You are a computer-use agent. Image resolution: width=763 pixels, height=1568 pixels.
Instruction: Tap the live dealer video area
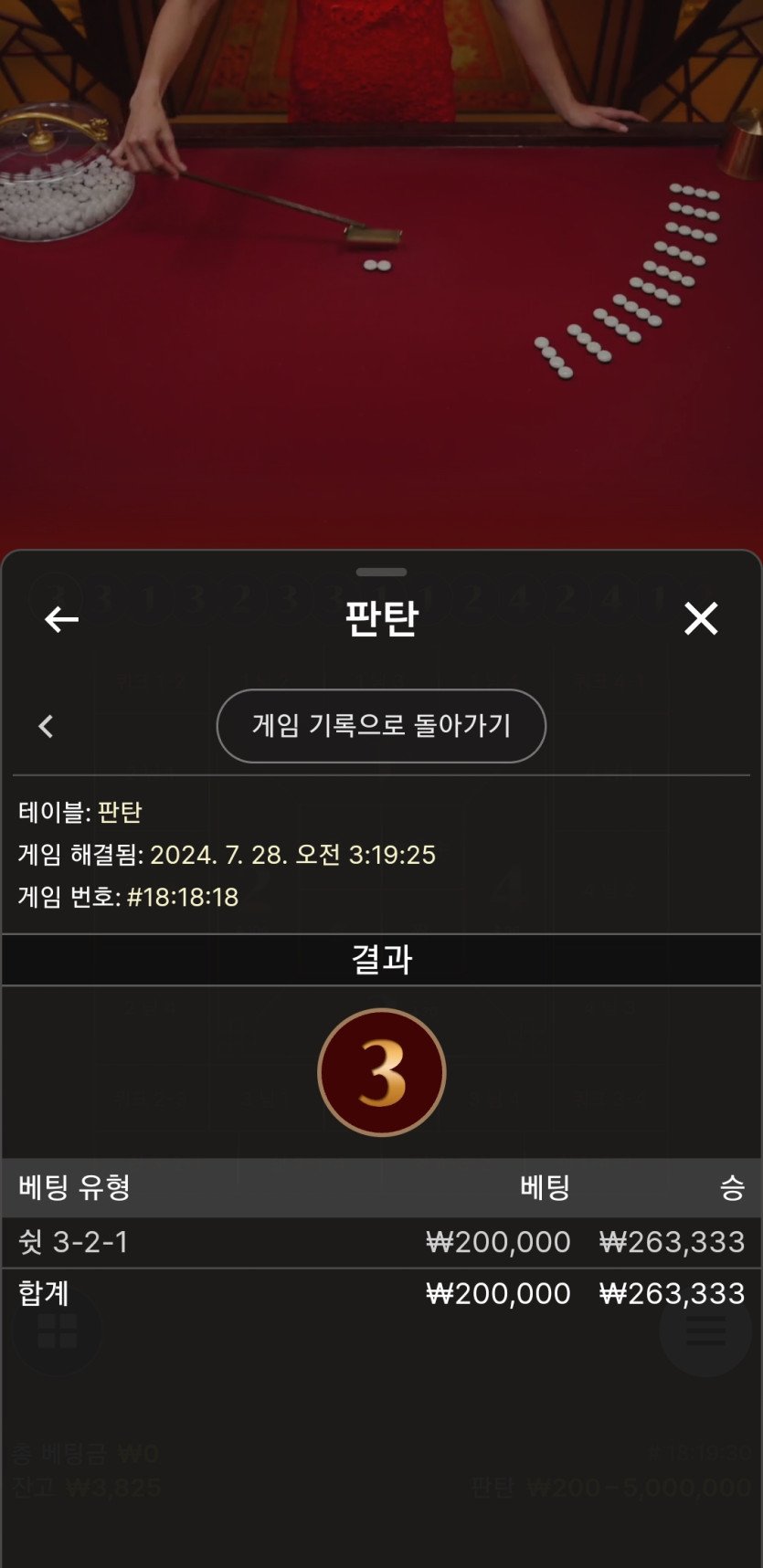tap(381, 274)
